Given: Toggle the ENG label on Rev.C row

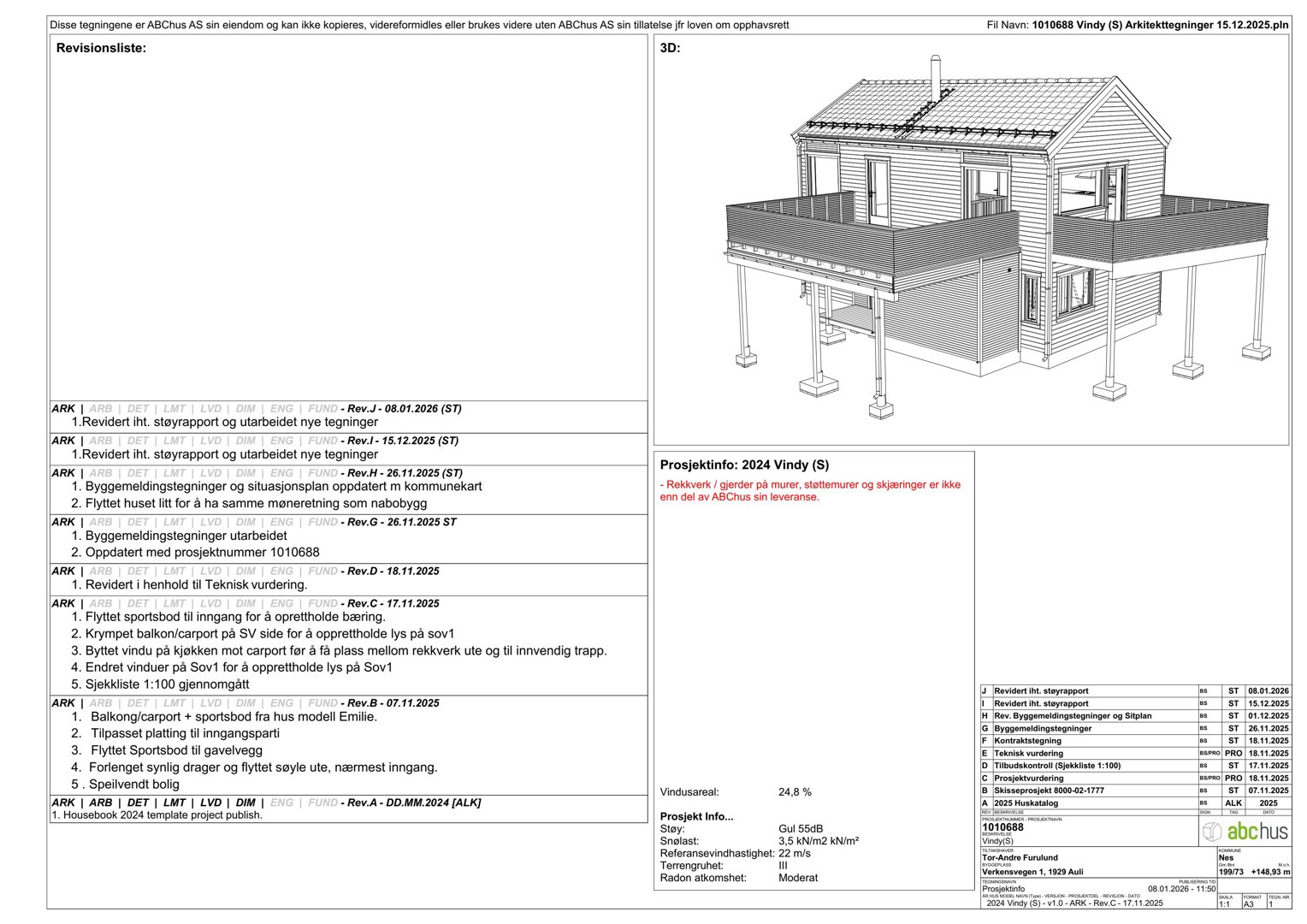Looking at the screenshot, I should (x=282, y=603).
